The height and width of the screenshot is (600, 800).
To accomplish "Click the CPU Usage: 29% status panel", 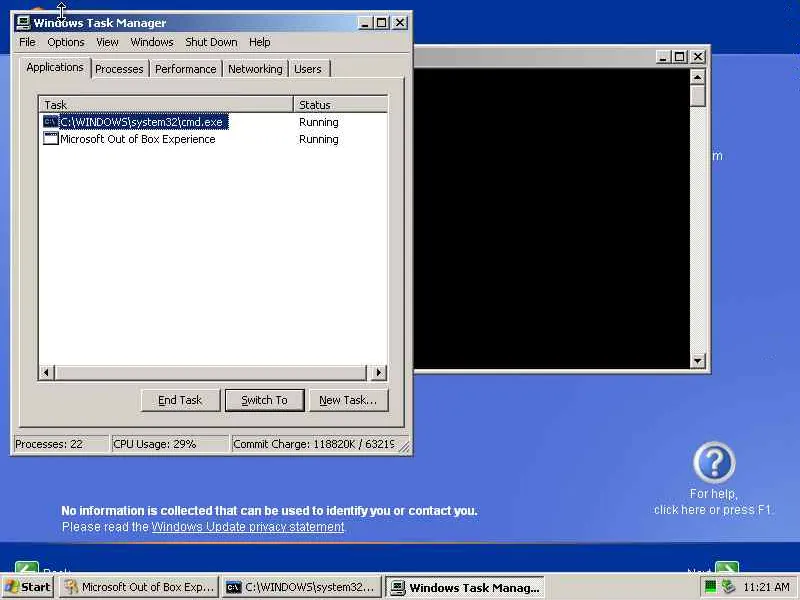I will [x=169, y=444].
